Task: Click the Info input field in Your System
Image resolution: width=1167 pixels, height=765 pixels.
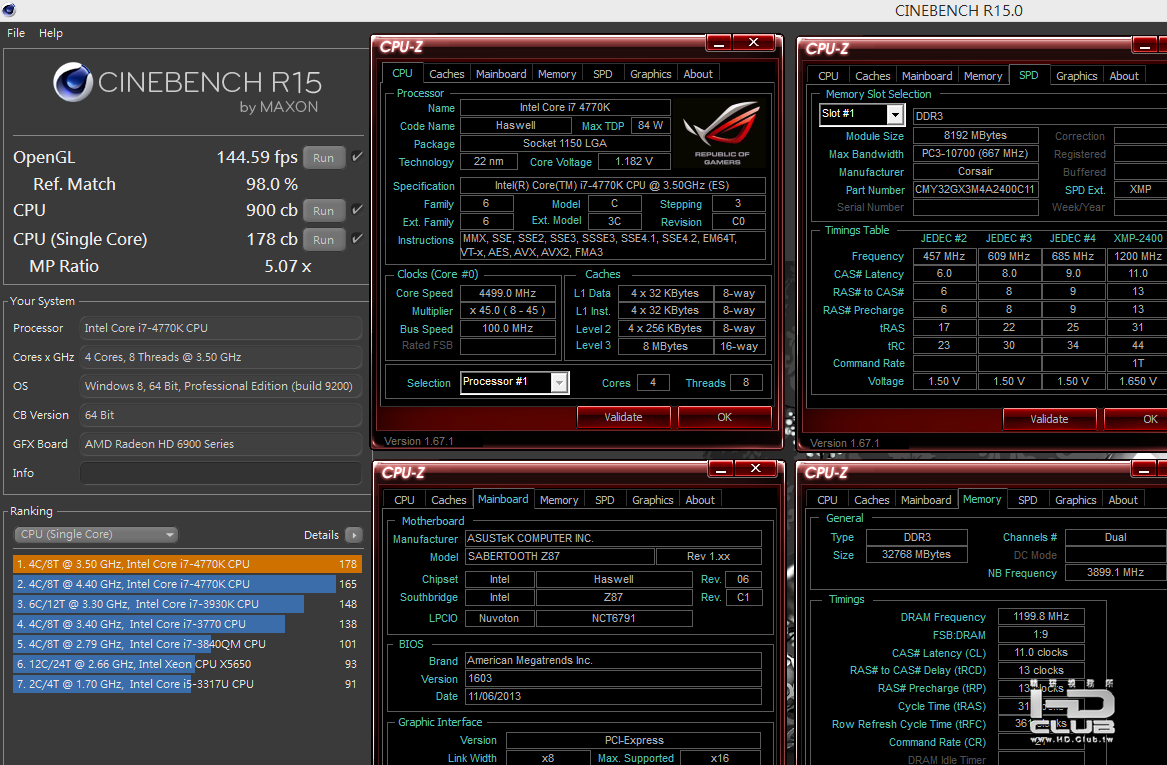Action: pos(221,473)
